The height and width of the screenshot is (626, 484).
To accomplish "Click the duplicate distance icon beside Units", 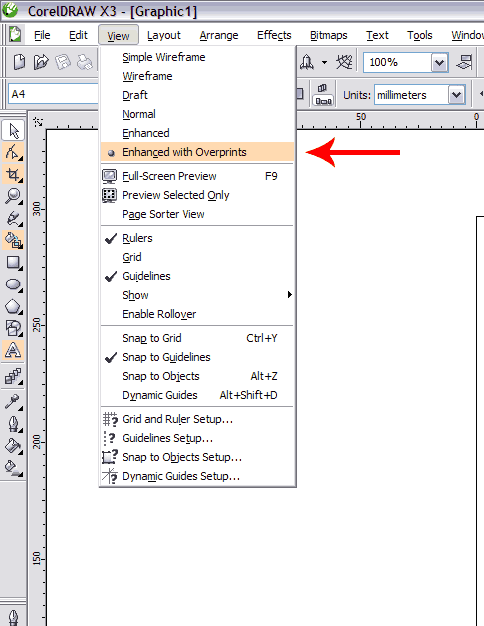I will click(323, 95).
